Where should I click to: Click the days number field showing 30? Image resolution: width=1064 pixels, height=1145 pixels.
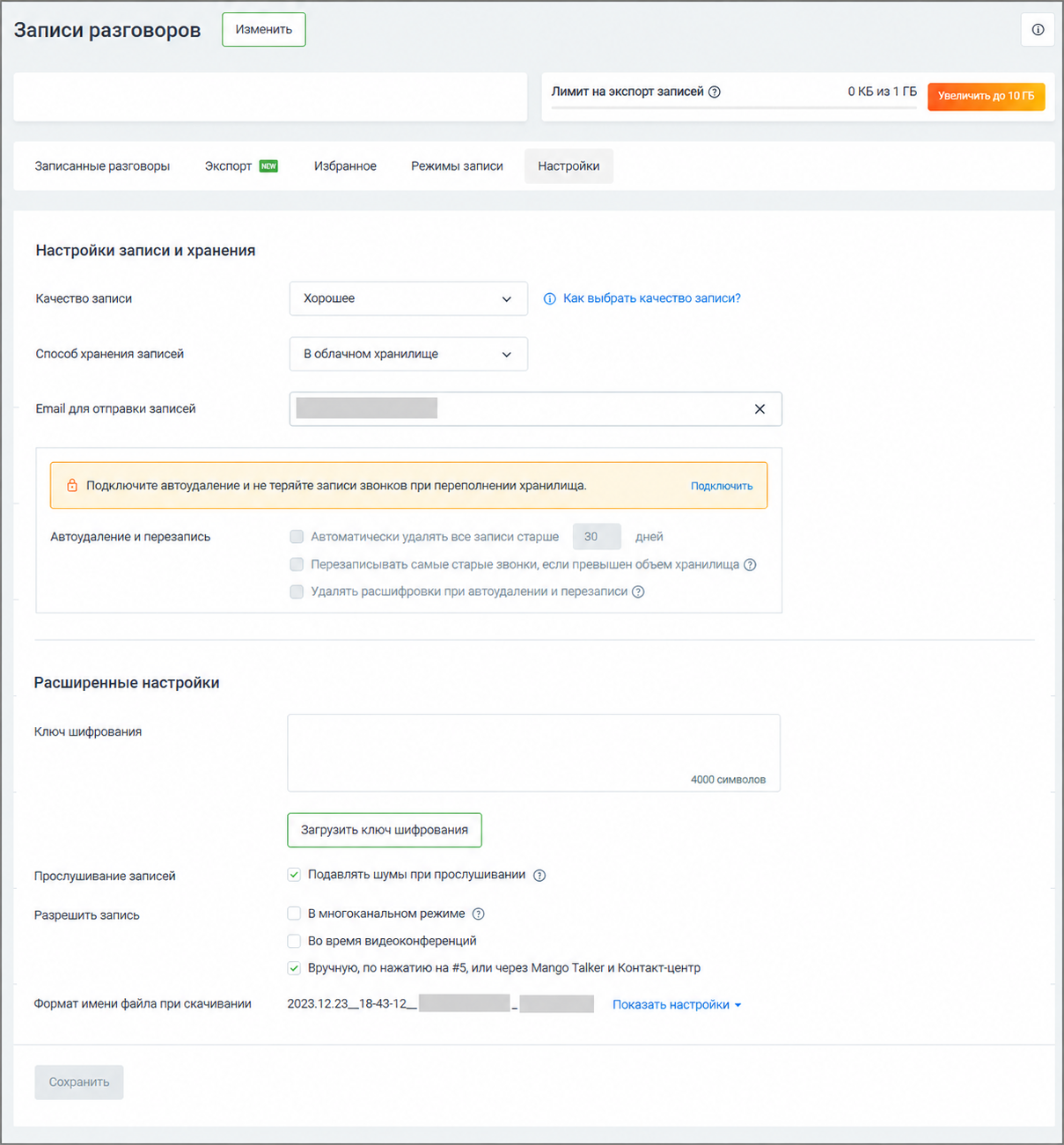(597, 537)
